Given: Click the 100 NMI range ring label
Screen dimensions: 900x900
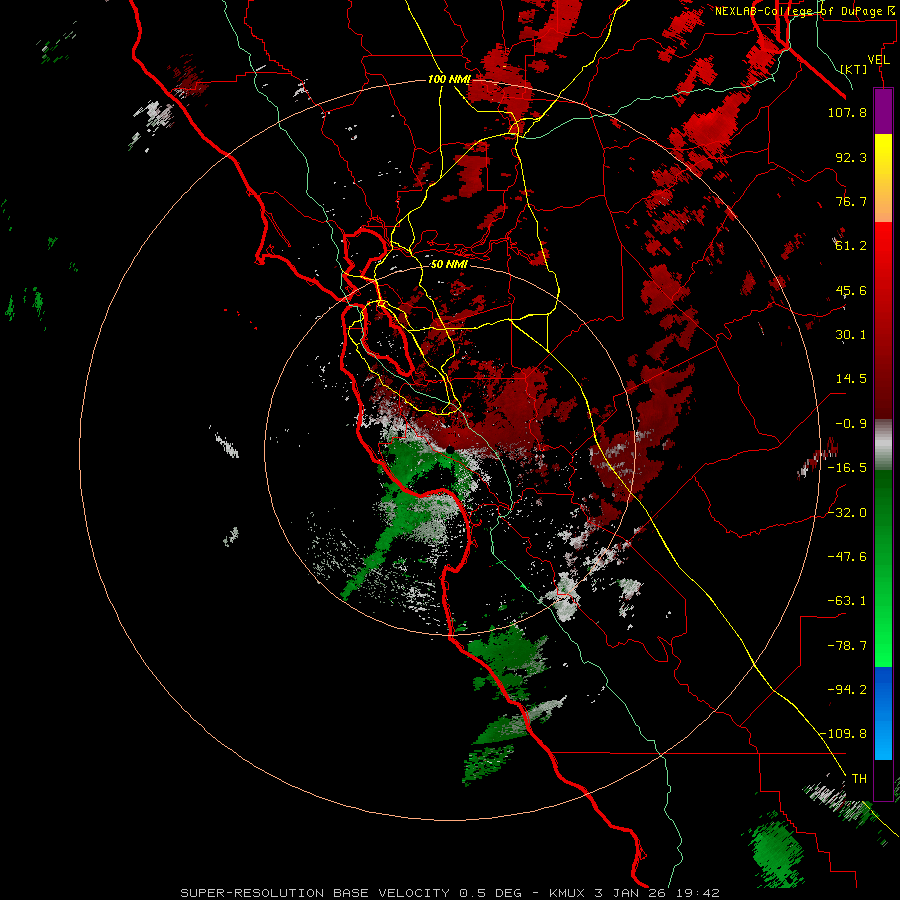Looking at the screenshot, I should pos(449,79).
